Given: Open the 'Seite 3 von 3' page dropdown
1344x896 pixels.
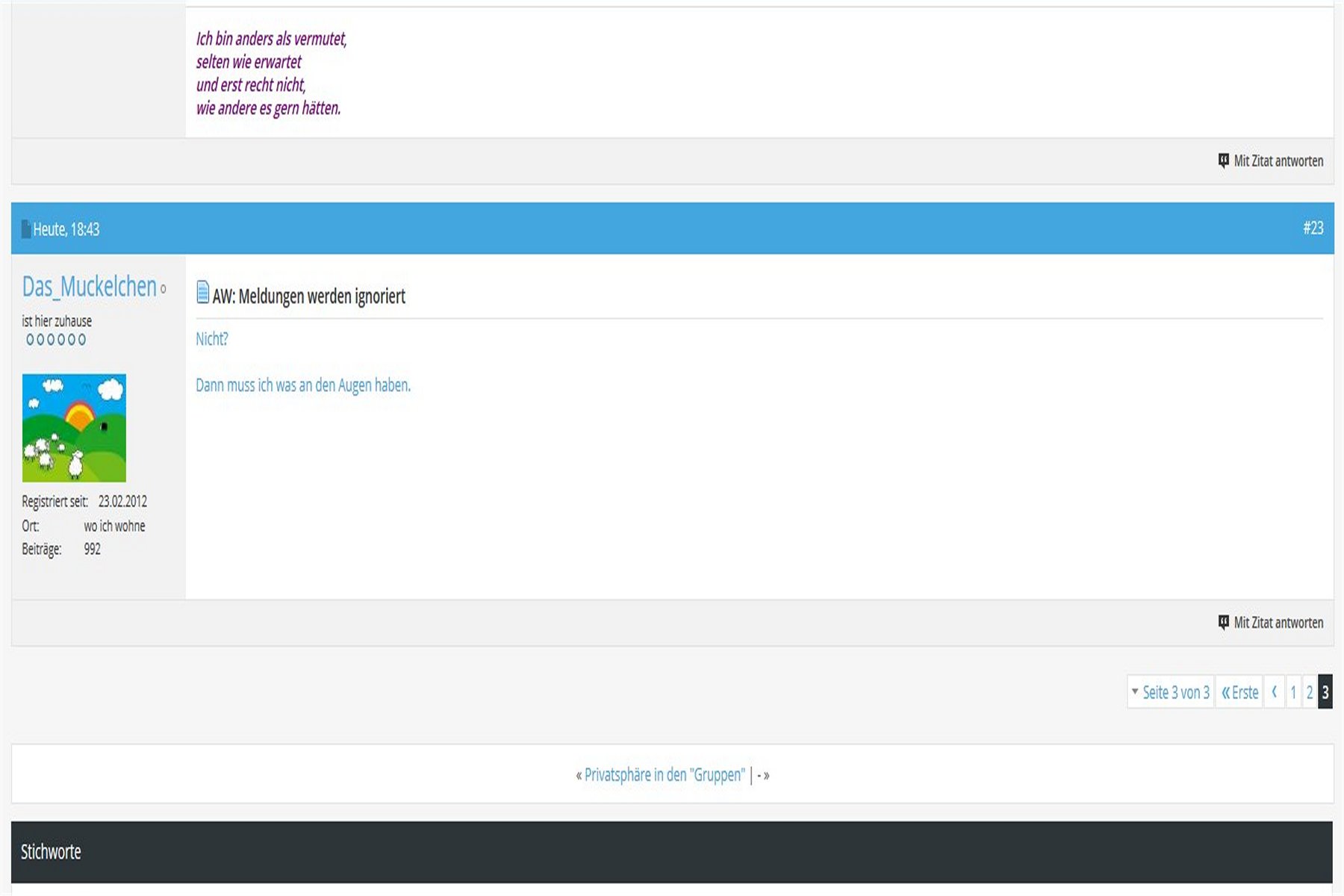Looking at the screenshot, I should 1170,692.
